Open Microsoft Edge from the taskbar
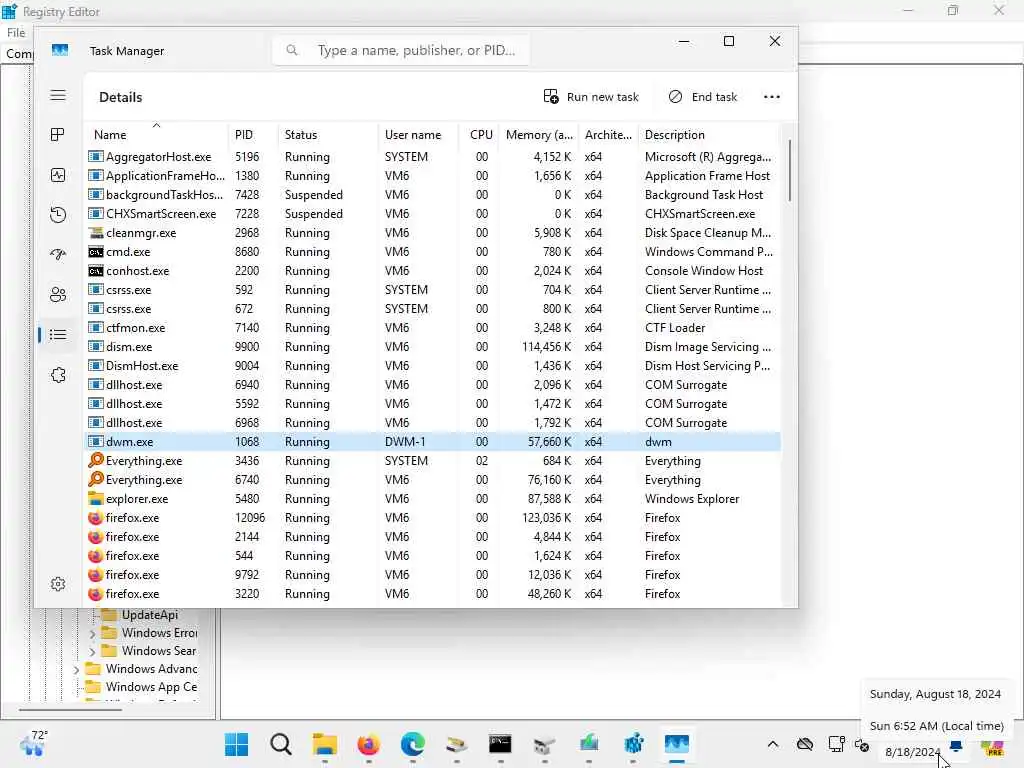Image resolution: width=1024 pixels, height=768 pixels. coord(413,744)
